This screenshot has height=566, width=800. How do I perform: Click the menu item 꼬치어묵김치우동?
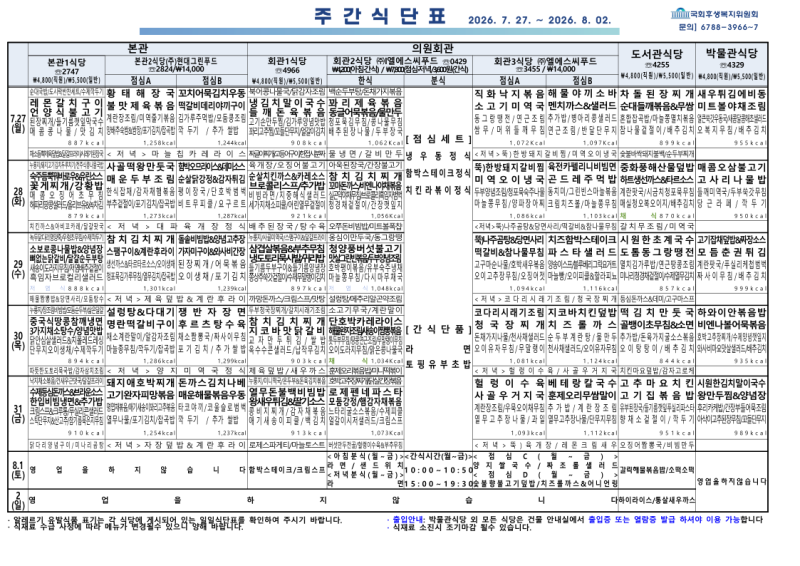click(212, 94)
